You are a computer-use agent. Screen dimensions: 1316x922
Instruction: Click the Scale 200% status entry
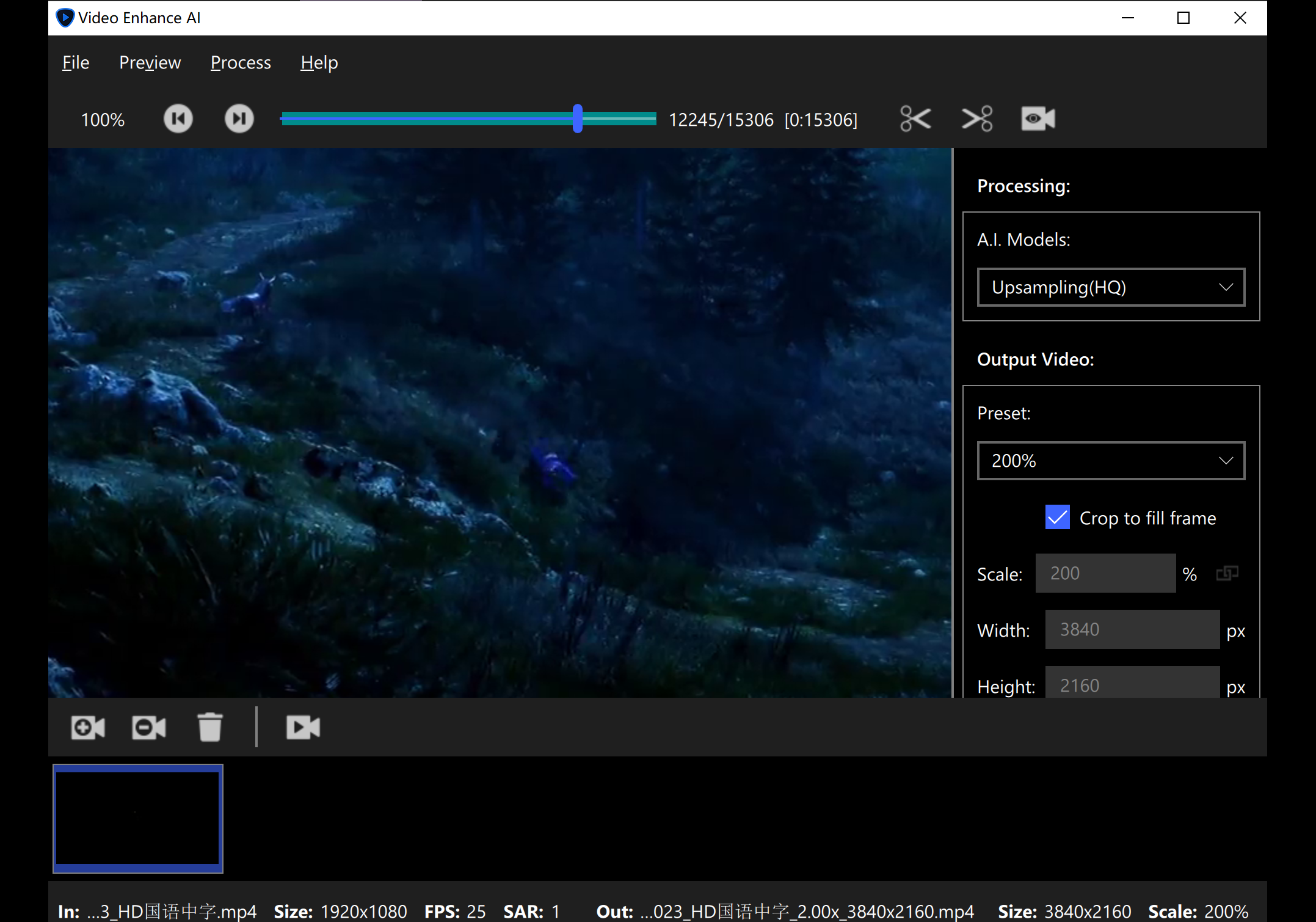pyautogui.click(x=1198, y=911)
